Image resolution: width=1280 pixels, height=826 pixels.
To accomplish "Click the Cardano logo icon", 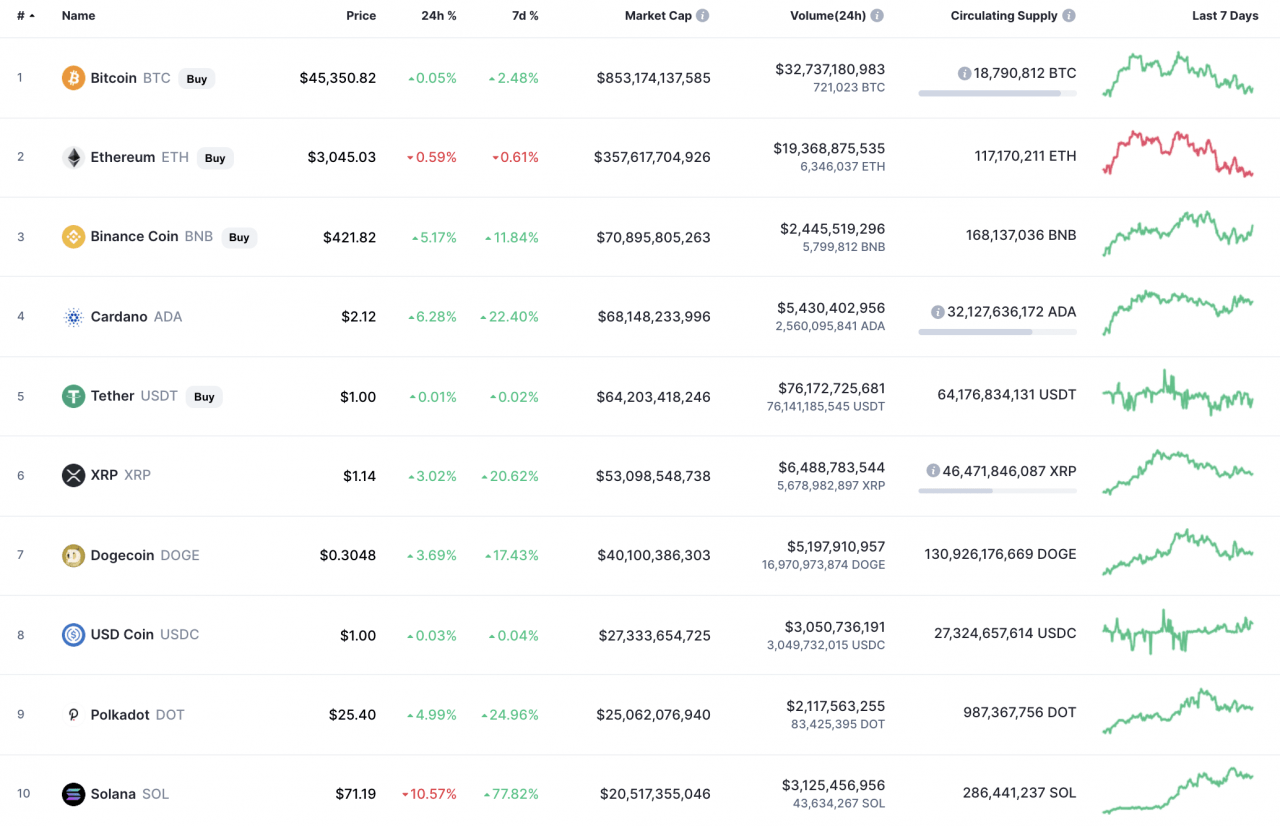I will (x=73, y=317).
